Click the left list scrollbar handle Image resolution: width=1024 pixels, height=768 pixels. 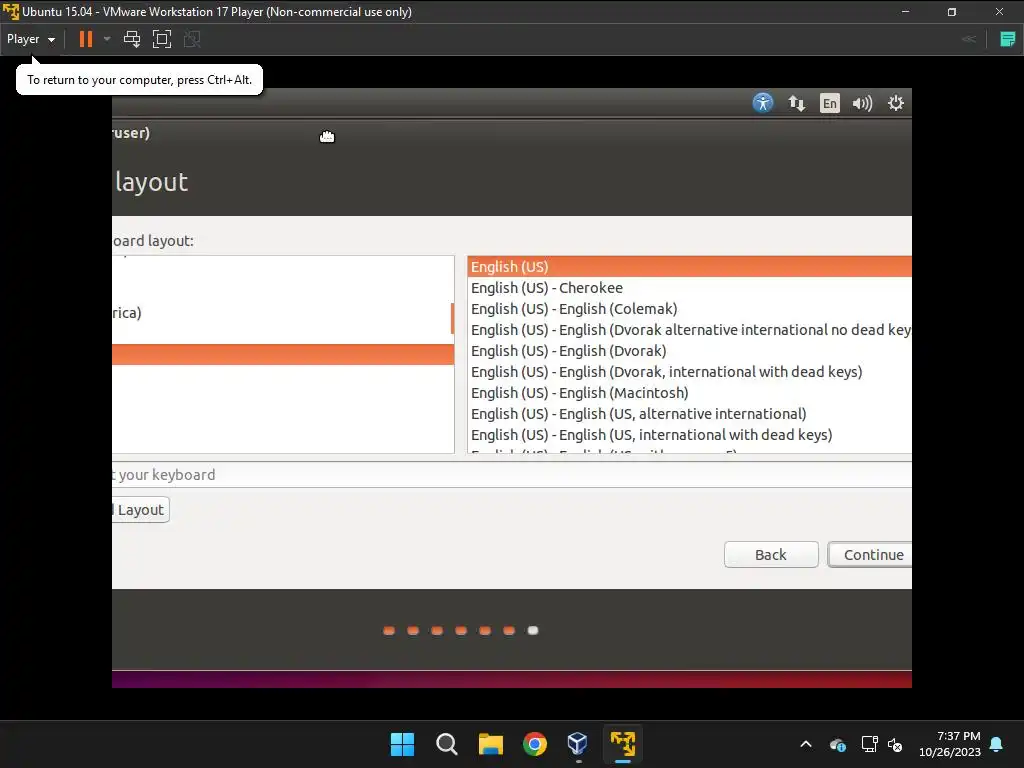coord(452,319)
